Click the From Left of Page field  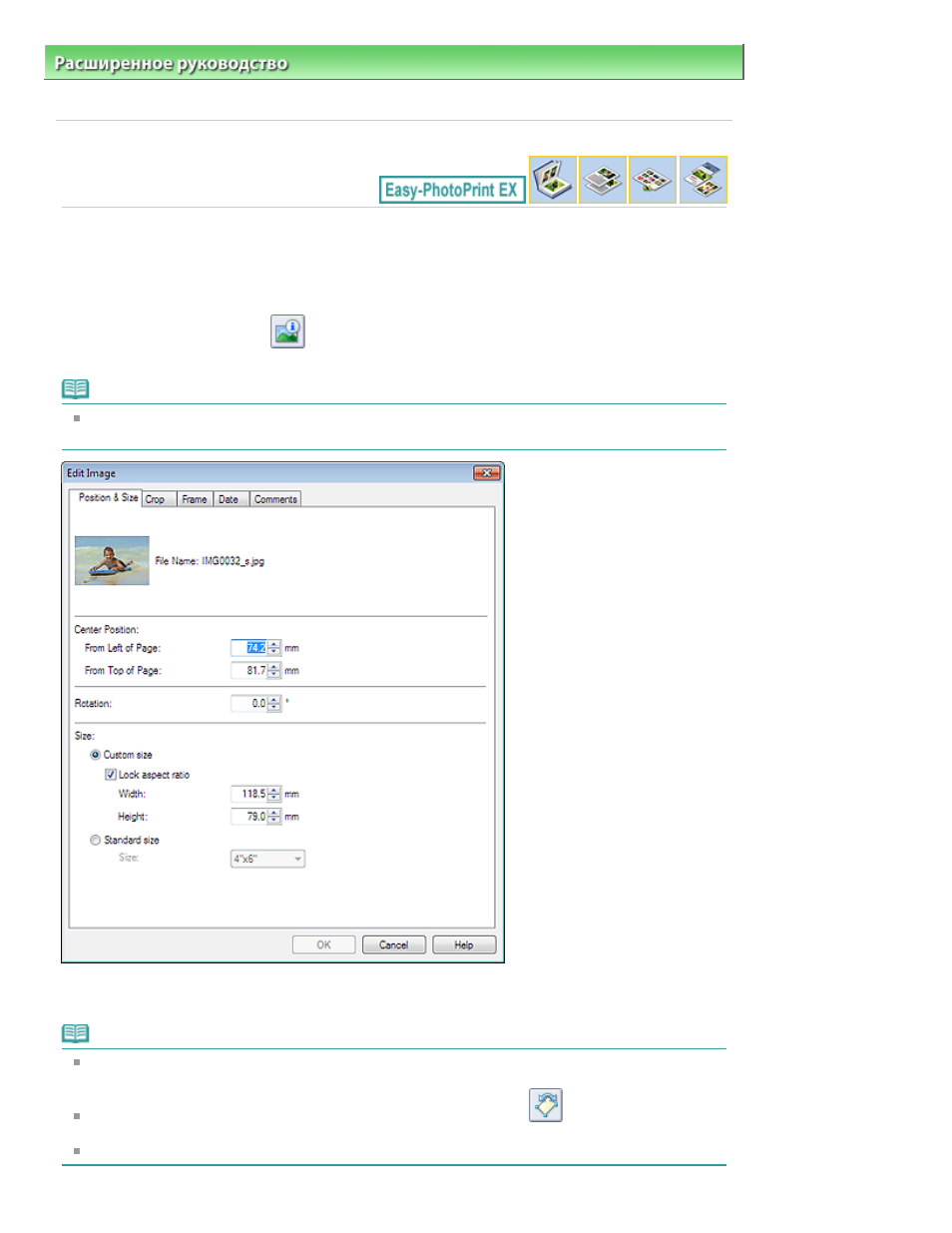tap(248, 648)
